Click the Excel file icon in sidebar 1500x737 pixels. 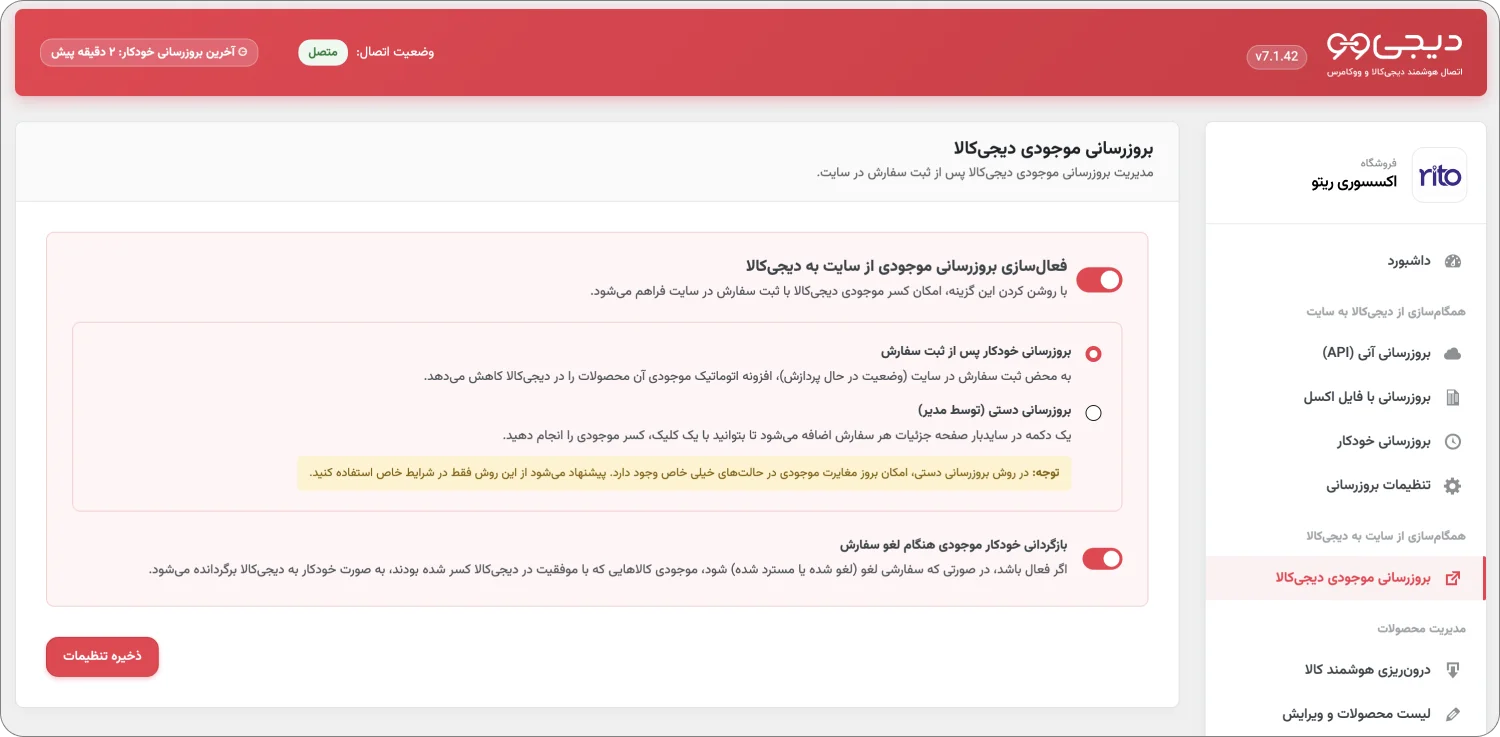(x=1453, y=397)
